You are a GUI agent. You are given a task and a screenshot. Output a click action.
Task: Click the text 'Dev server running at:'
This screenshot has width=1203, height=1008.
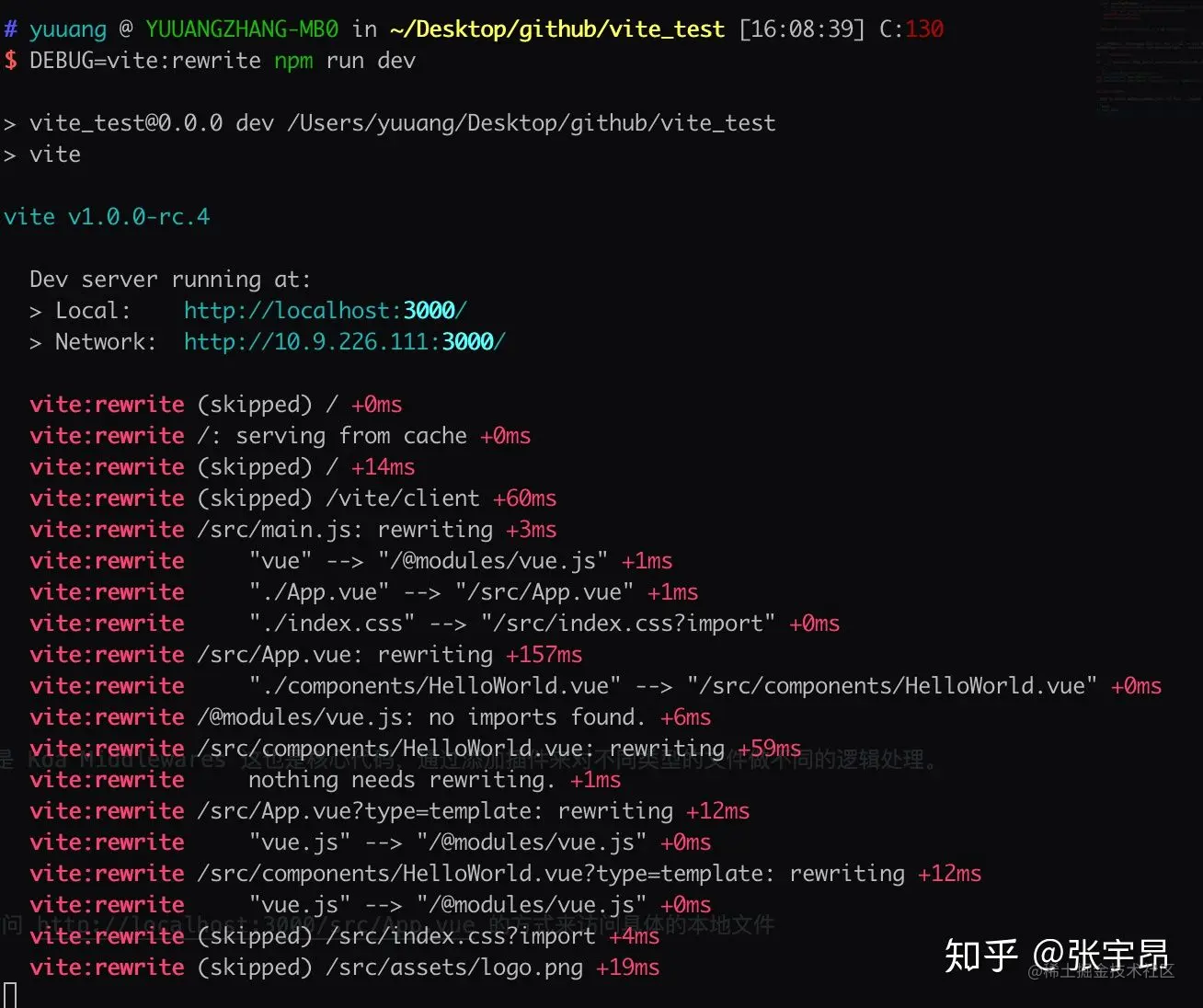170,280
